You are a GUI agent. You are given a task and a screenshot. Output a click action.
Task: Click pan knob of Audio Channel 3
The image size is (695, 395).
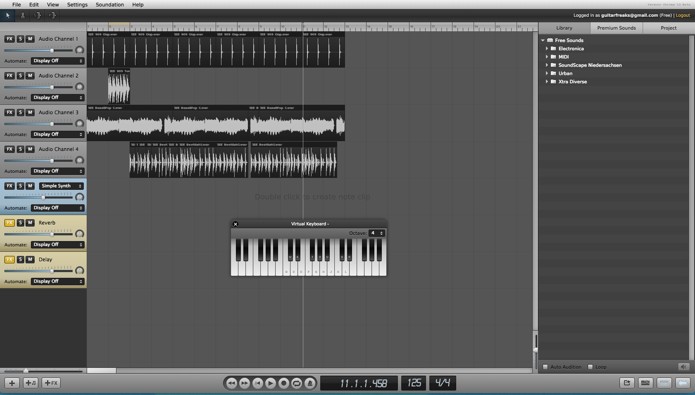point(79,123)
